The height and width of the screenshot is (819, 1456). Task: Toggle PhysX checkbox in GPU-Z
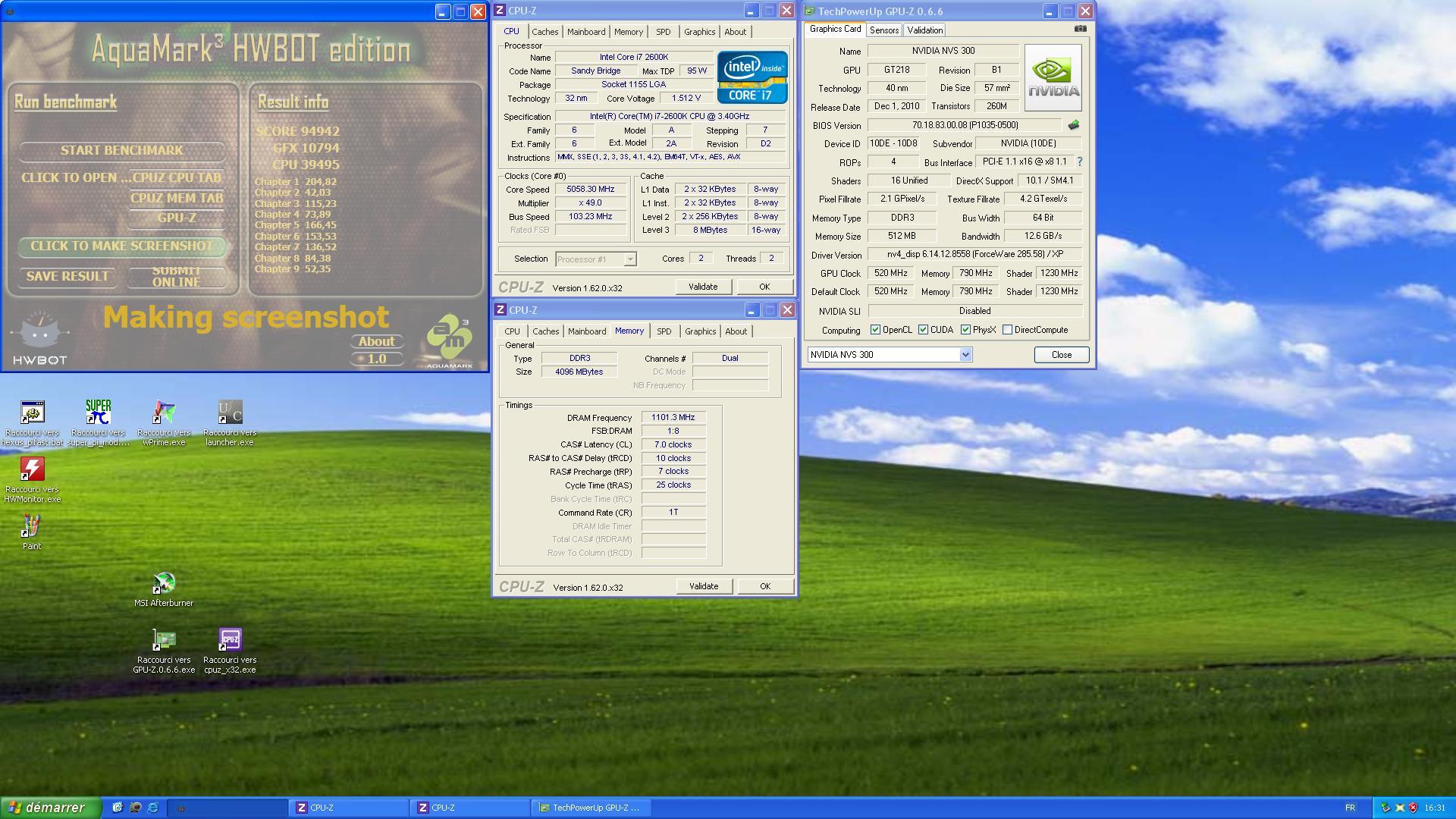tap(965, 330)
